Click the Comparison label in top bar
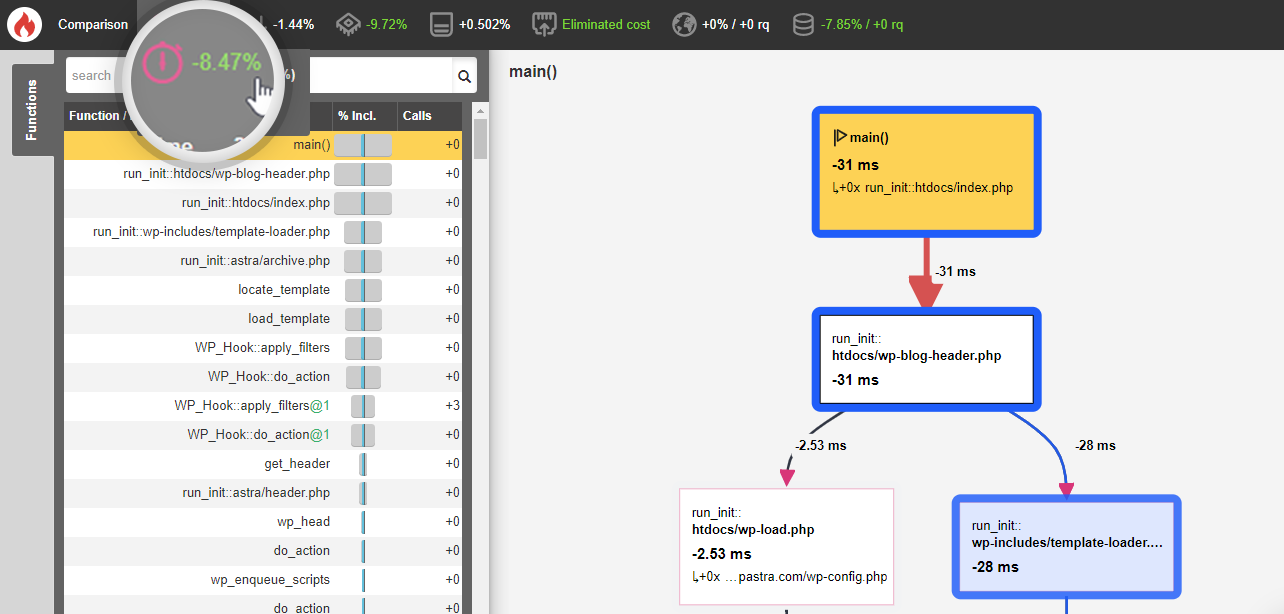This screenshot has height=614, width=1284. point(93,24)
